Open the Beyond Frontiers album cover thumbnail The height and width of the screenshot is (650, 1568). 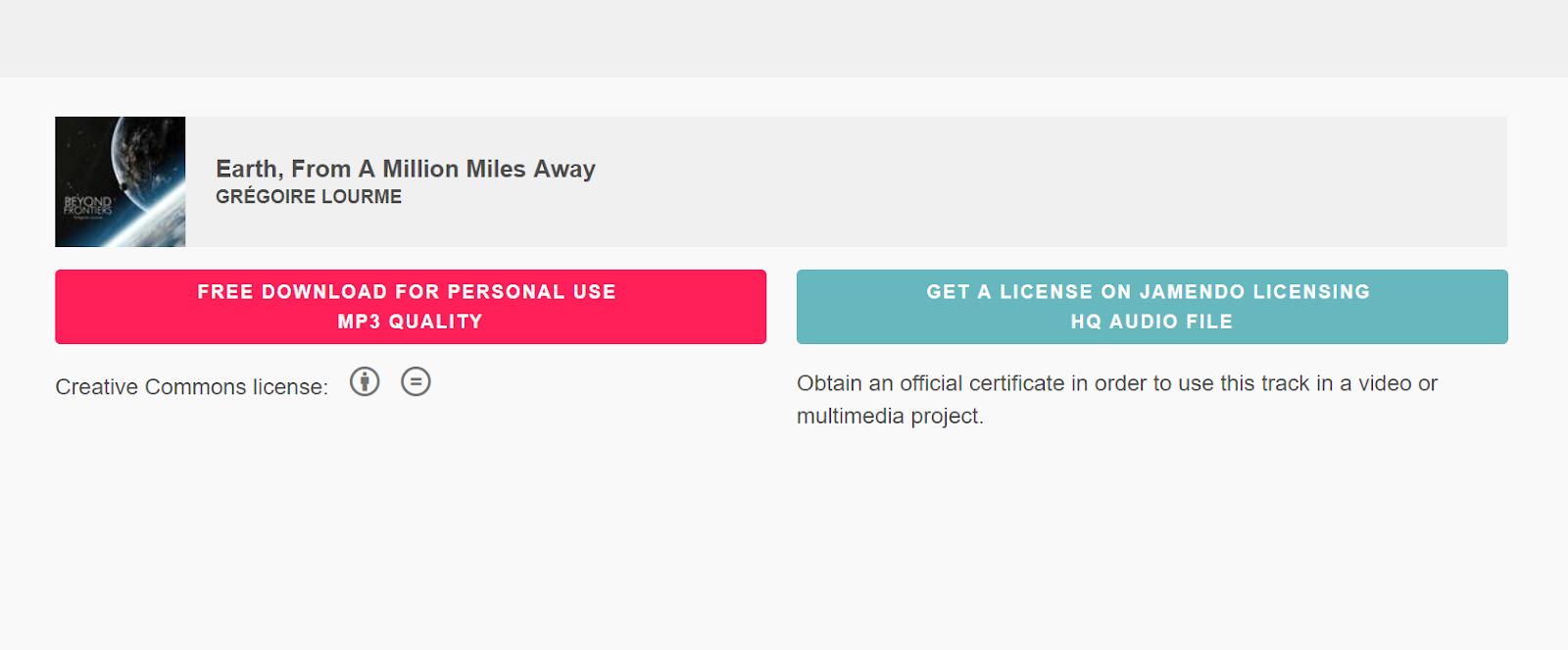click(x=121, y=181)
